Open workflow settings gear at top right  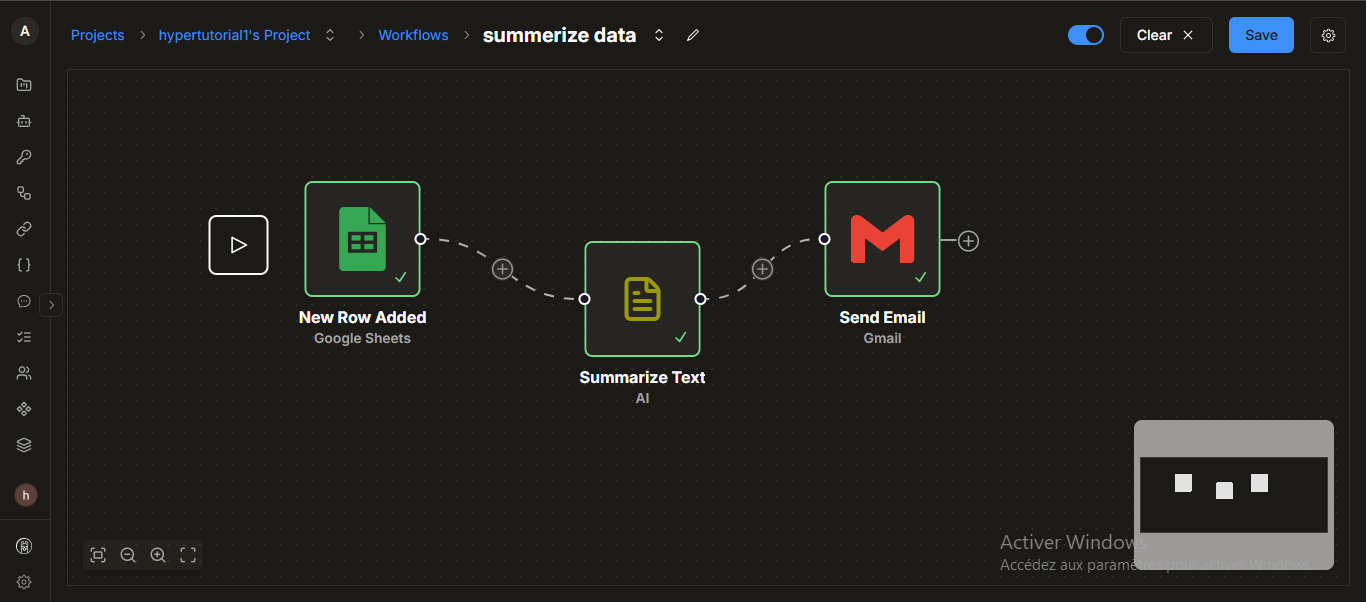[x=1328, y=35]
